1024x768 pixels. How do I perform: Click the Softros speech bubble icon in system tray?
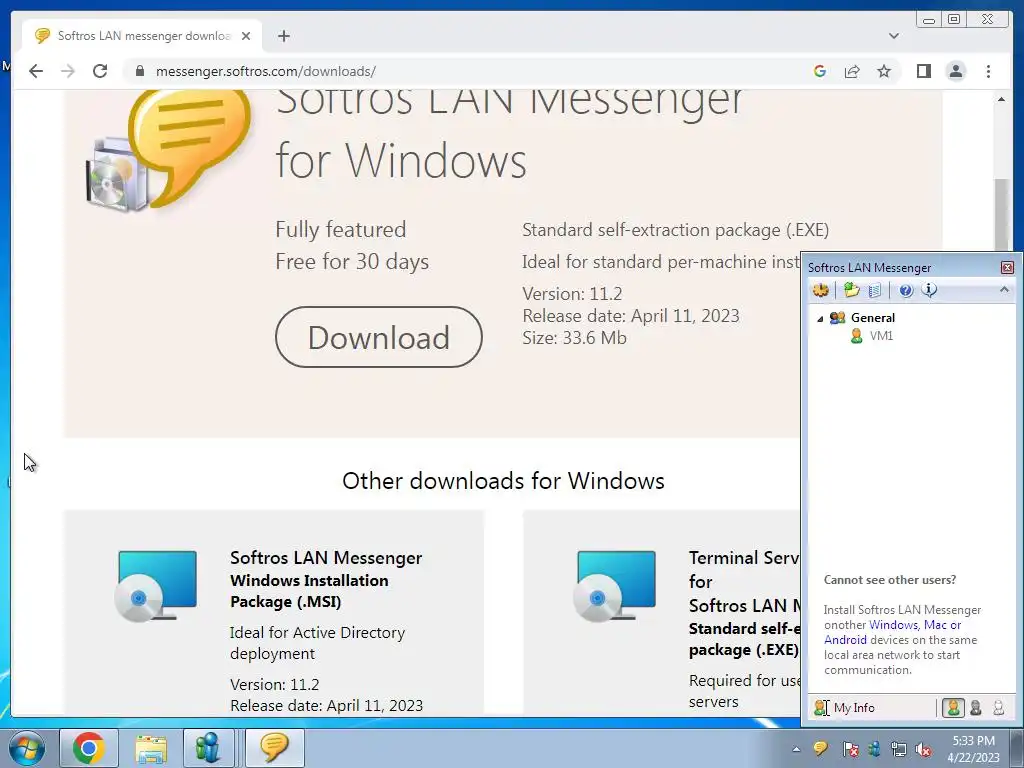[820, 748]
